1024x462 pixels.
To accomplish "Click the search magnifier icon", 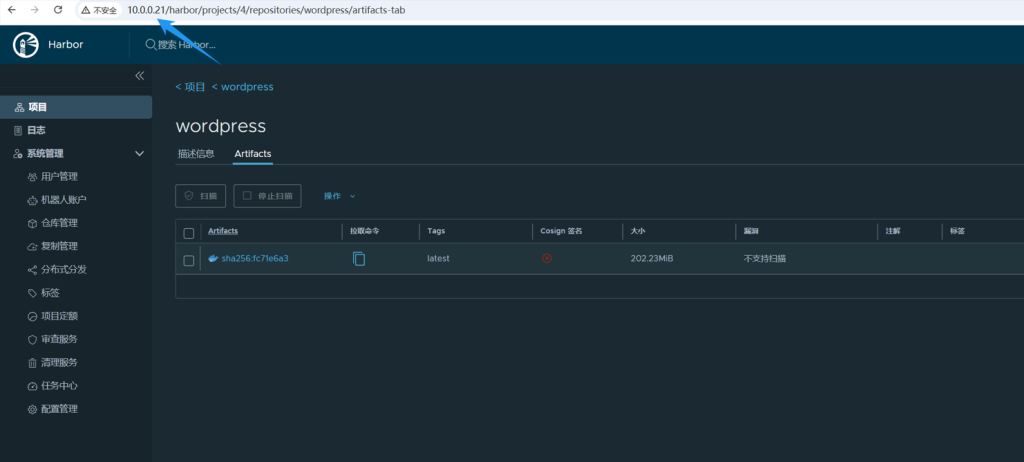I will click(151, 45).
